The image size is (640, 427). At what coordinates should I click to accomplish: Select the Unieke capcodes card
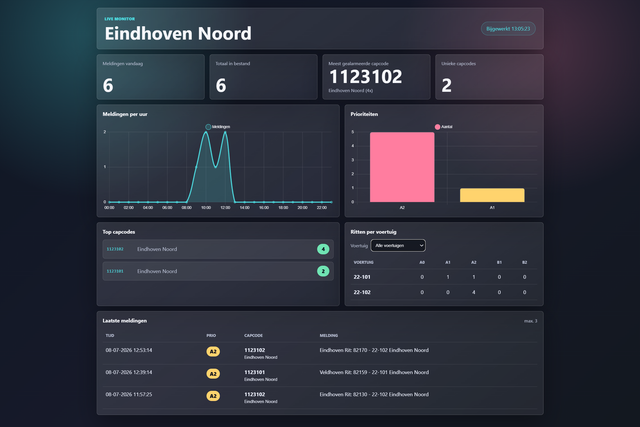(489, 77)
